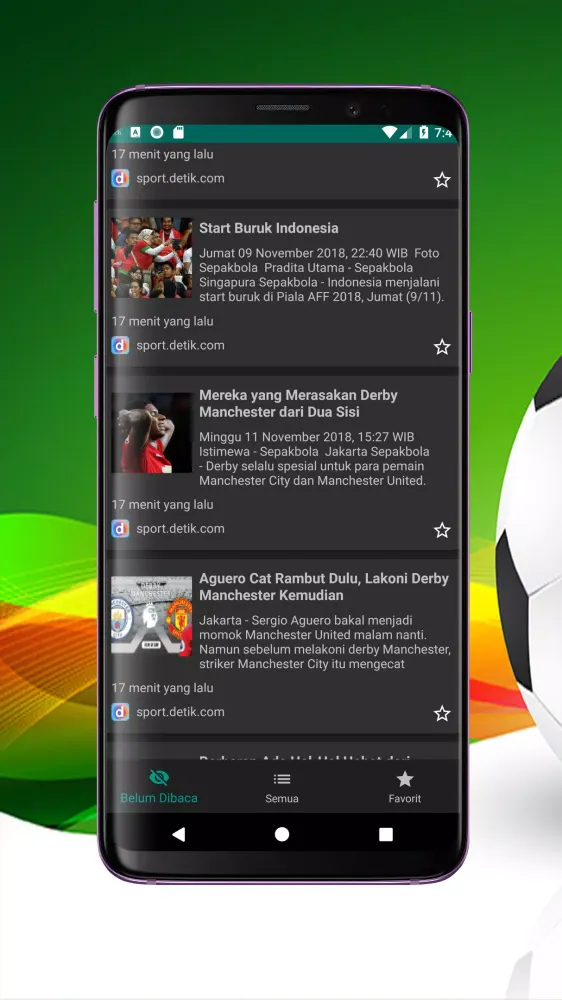Screen dimensions: 562x1000
Task: Tap the Wi-Fi status bar icon
Action: coord(389,133)
